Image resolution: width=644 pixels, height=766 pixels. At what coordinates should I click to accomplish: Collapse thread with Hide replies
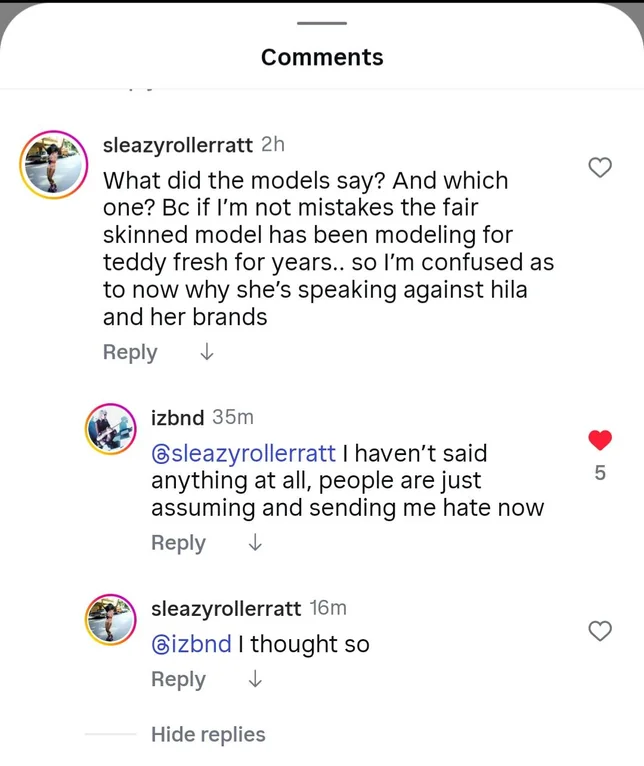[x=208, y=734]
